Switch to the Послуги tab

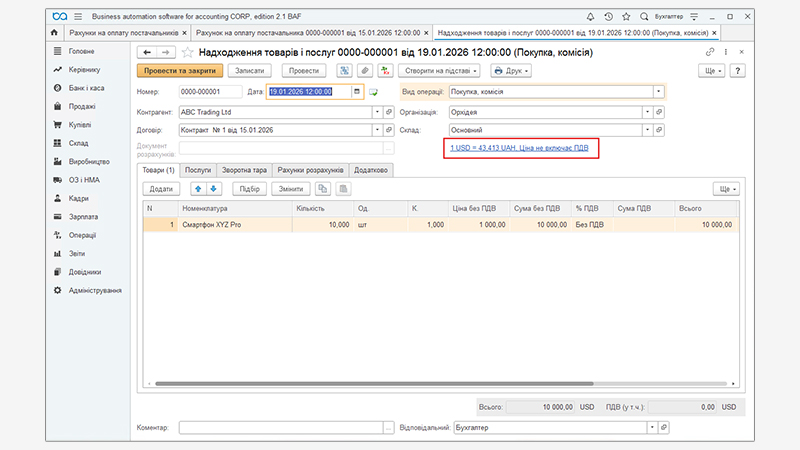coord(198,170)
